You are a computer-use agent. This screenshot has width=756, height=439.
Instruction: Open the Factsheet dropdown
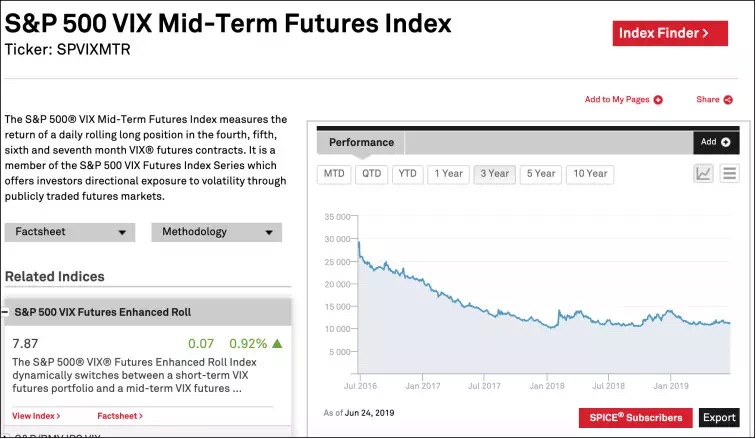[69, 232]
